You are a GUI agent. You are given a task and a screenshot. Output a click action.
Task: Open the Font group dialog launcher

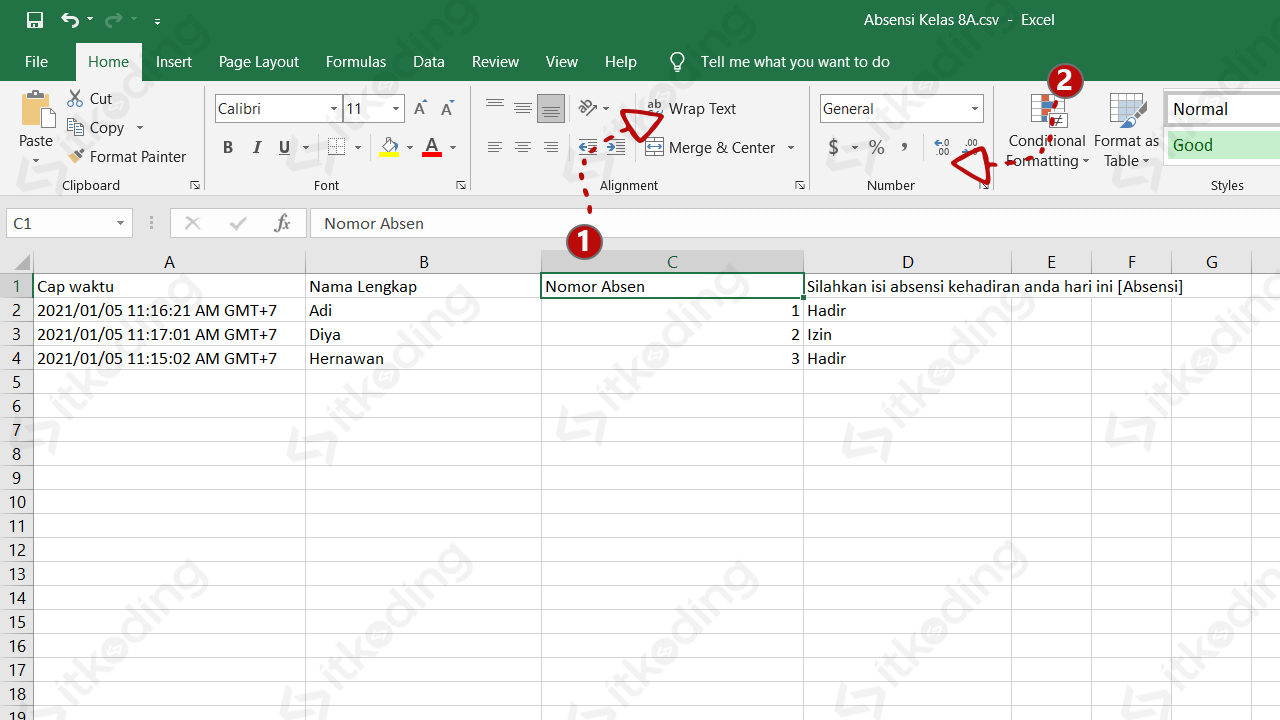coord(461,185)
